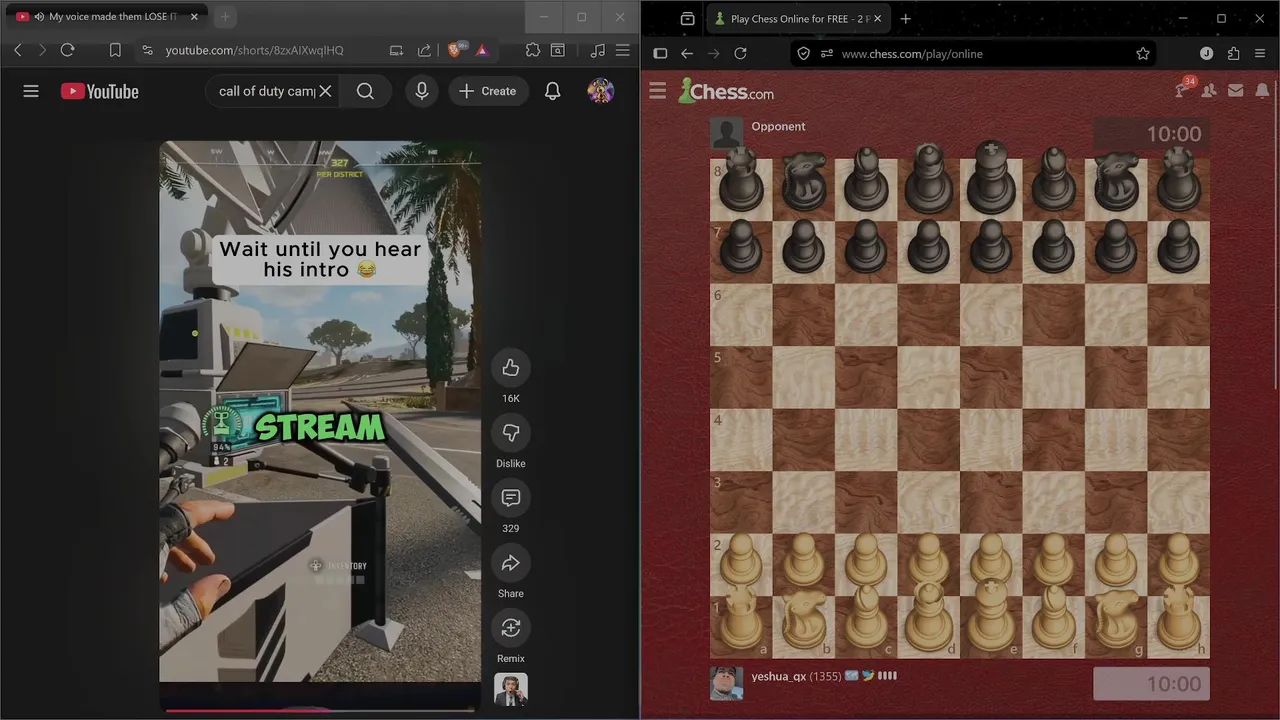The height and width of the screenshot is (720, 1280).
Task: Remix this YouTube short
Action: (x=511, y=628)
